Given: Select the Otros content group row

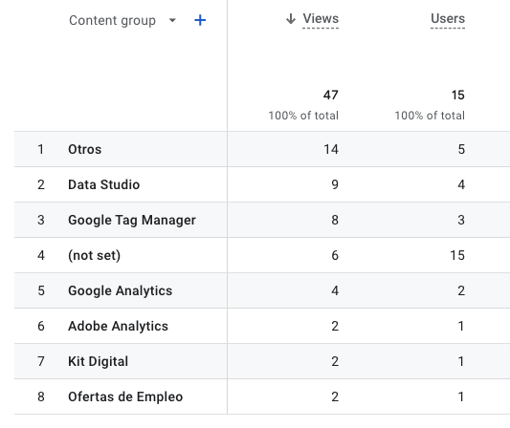Looking at the screenshot, I should coord(262,149).
